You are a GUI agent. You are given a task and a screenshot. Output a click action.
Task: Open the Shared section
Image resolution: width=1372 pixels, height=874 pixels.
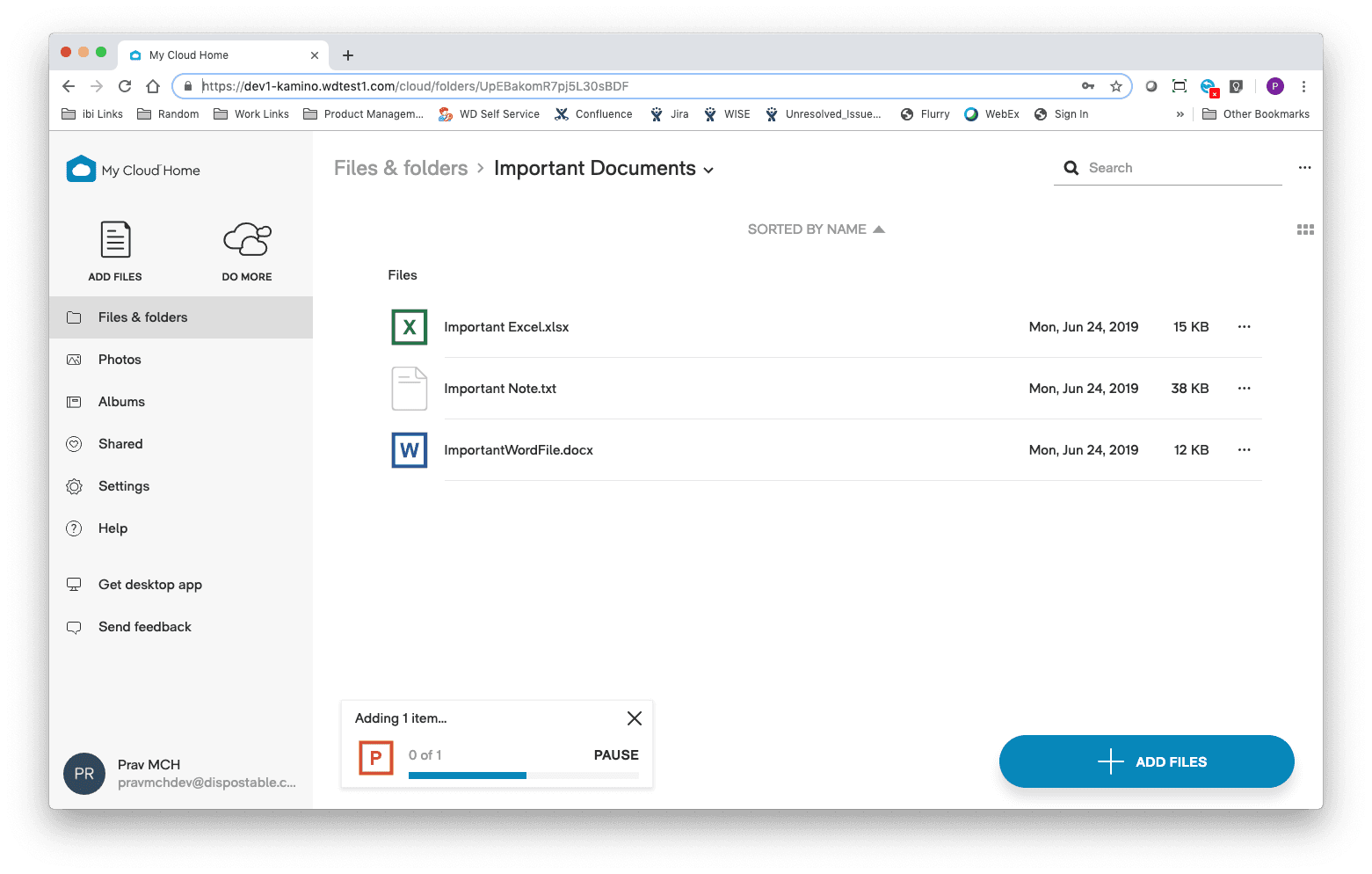(x=120, y=443)
